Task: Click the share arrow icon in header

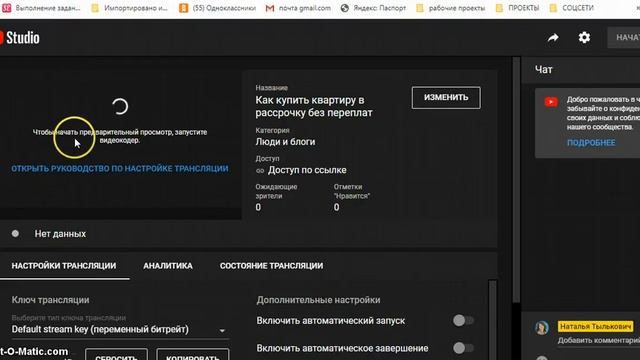Action: pos(553,38)
